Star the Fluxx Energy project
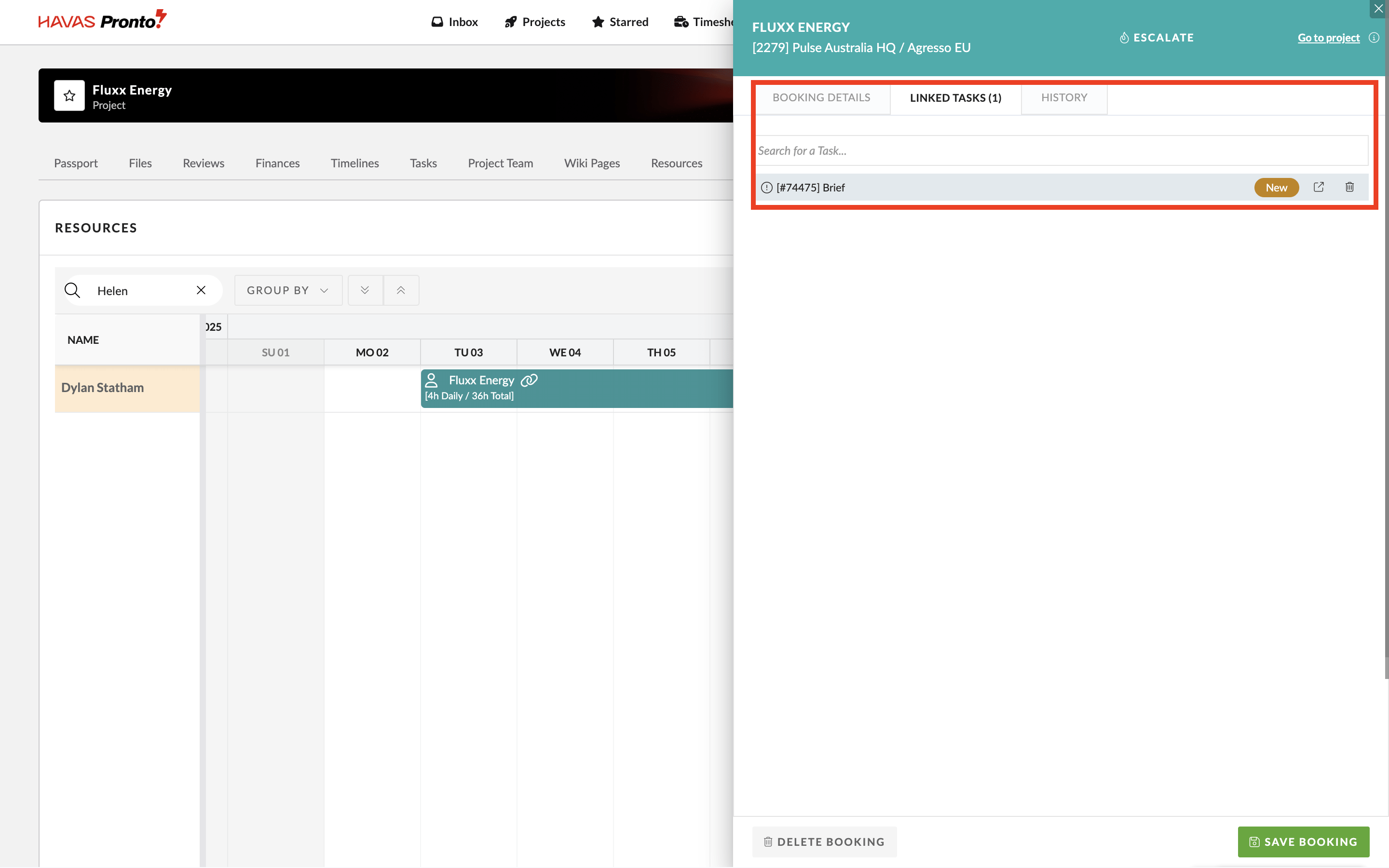The height and width of the screenshot is (868, 1389). [69, 95]
